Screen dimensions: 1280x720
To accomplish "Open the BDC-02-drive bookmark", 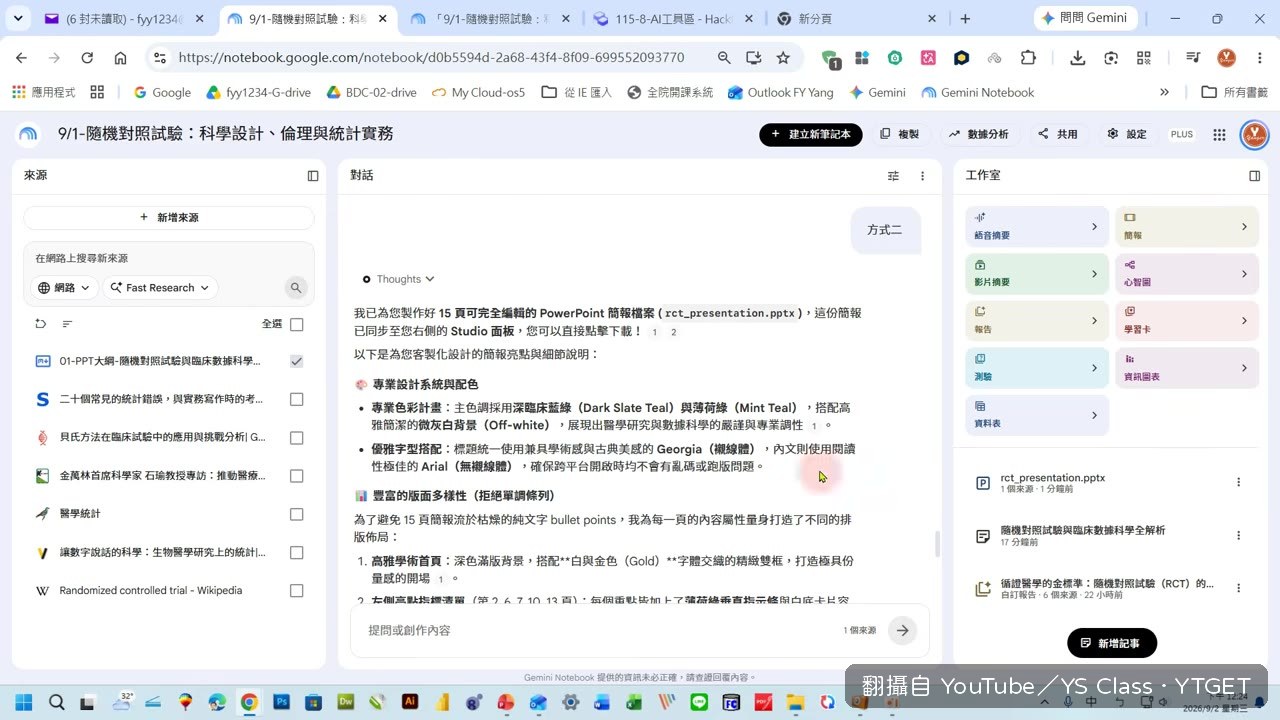I will click(x=371, y=92).
